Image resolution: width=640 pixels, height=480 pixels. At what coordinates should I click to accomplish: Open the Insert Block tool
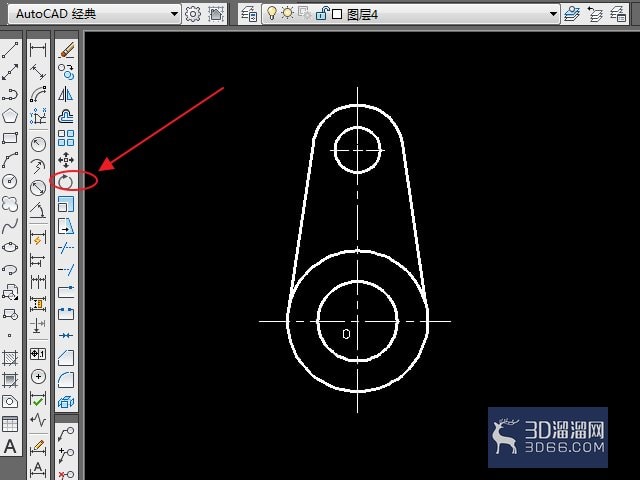[x=10, y=291]
